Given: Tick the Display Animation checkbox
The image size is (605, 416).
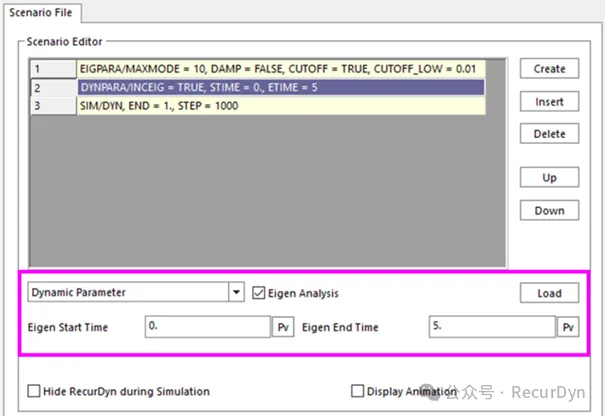Looking at the screenshot, I should [x=358, y=391].
